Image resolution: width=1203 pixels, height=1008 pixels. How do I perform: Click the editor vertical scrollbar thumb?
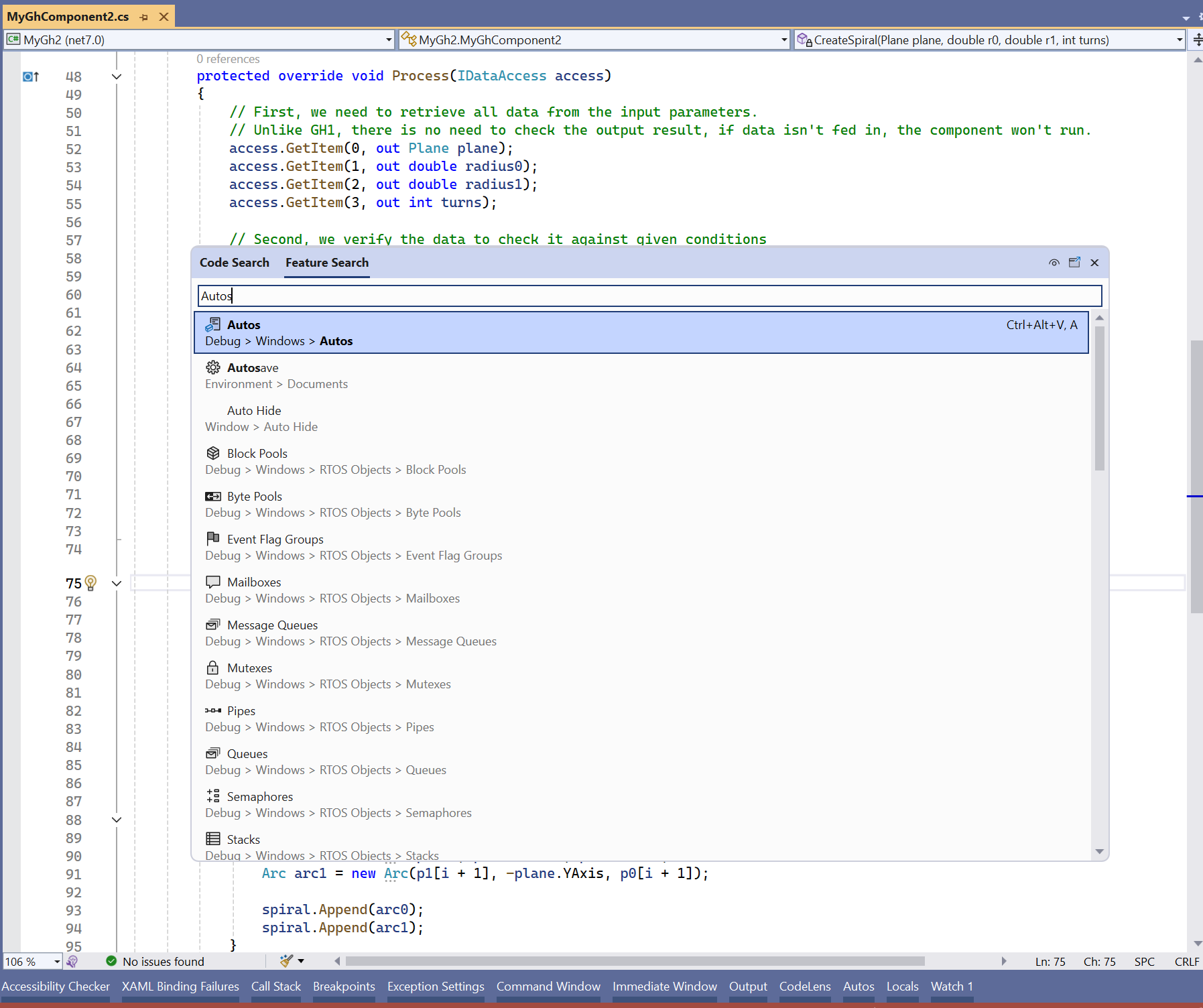(1196, 477)
